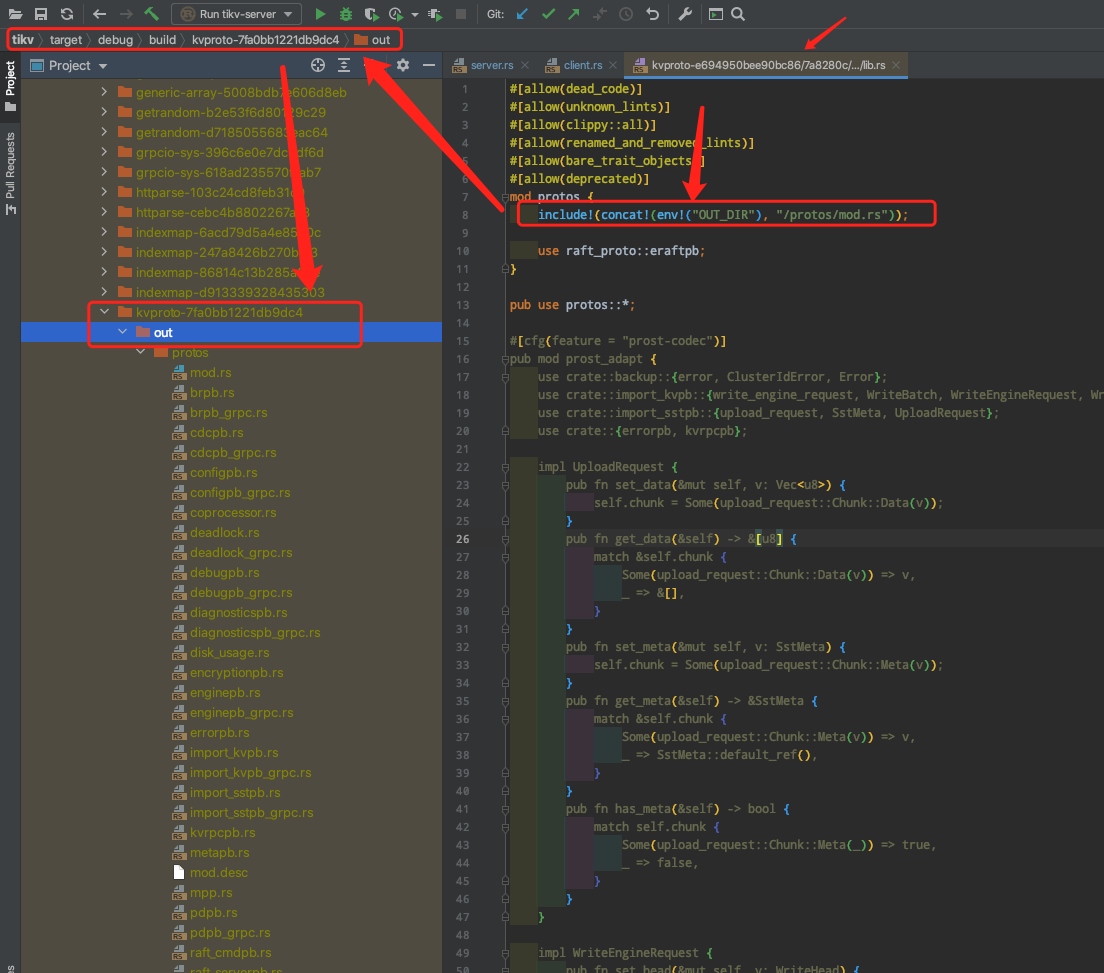The image size is (1104, 973).
Task: Click the Git update project arrow
Action: coord(523,14)
